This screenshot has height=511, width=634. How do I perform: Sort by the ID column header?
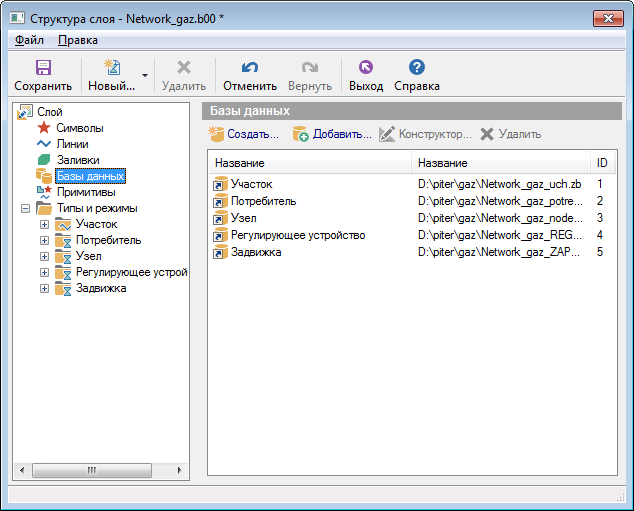[x=602, y=163]
